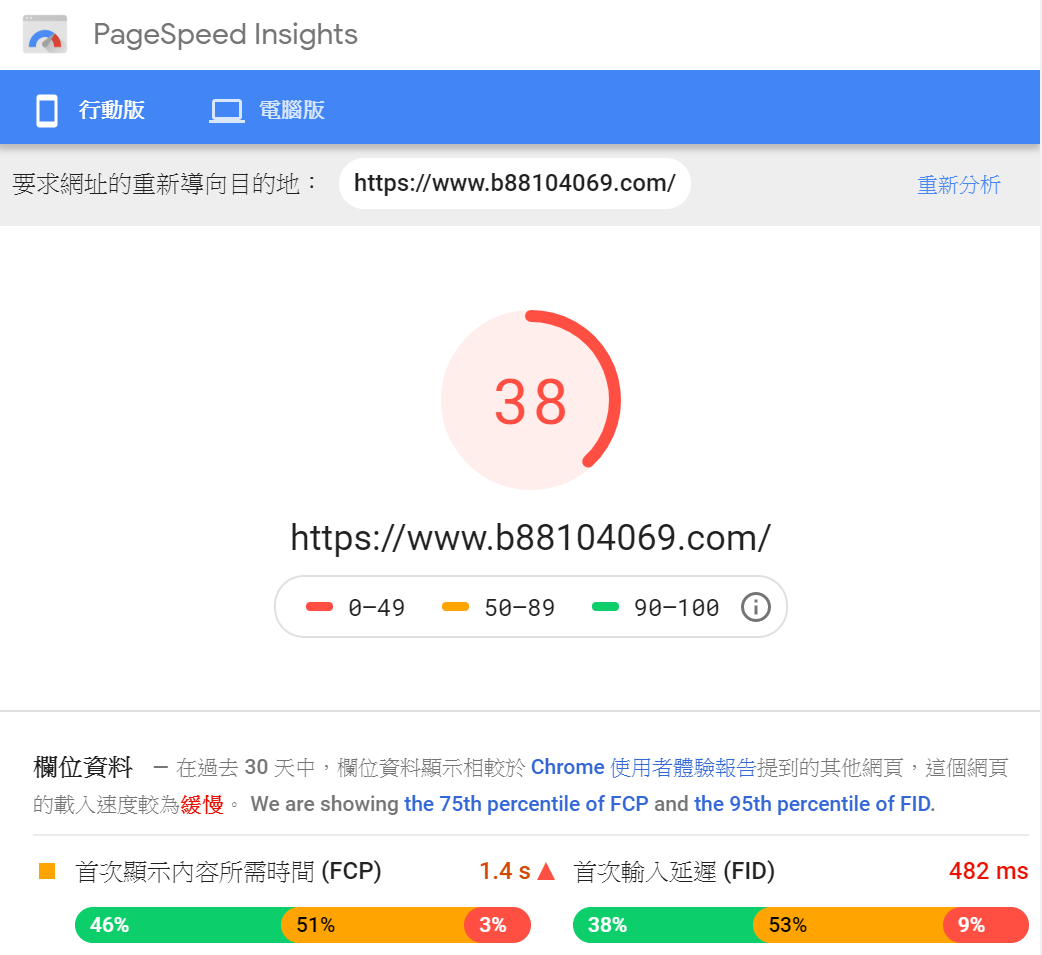Click the red 0–49 legend entry
1042x955 pixels.
355,607
